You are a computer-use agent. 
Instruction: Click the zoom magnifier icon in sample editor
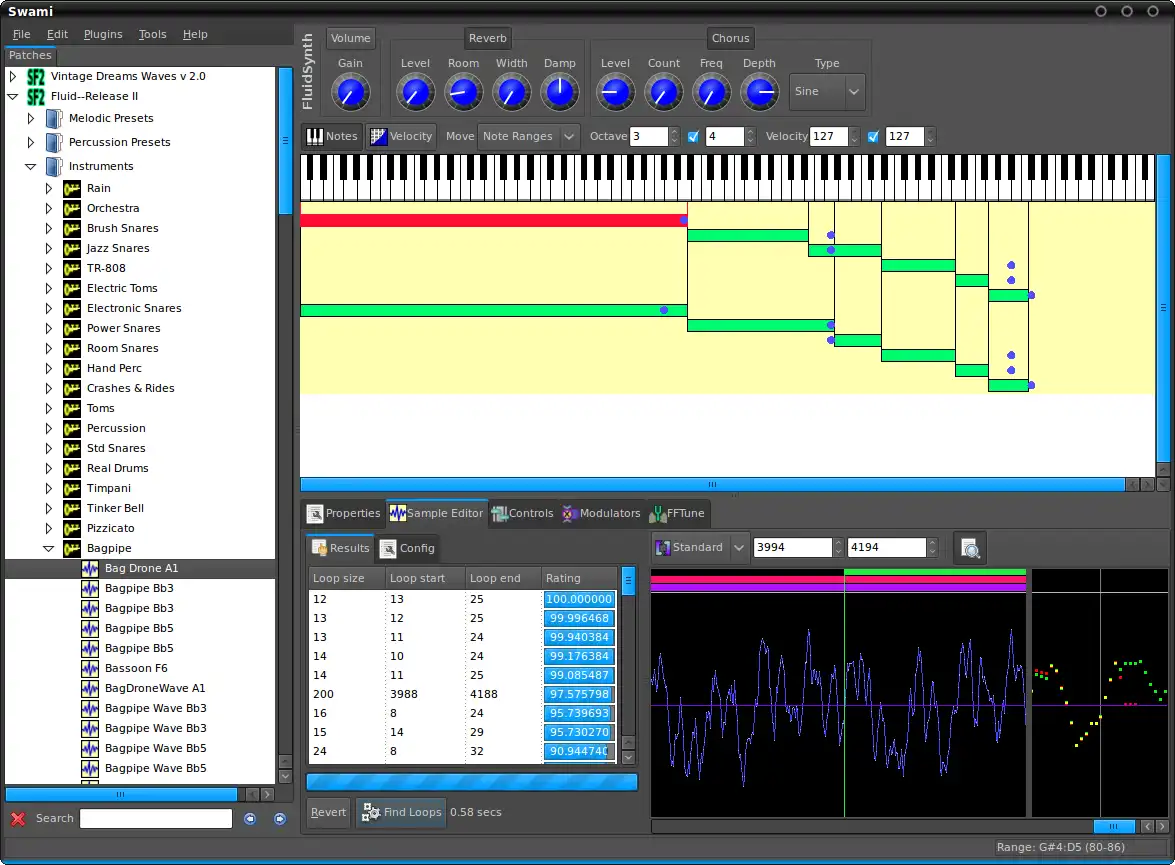[x=969, y=548]
